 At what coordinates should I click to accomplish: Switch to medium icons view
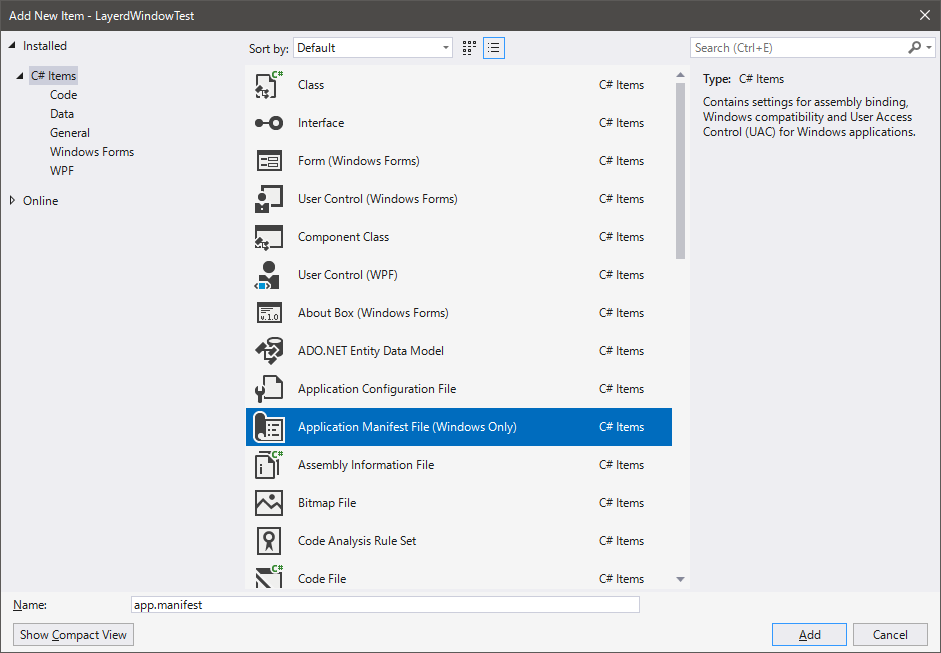tap(469, 48)
